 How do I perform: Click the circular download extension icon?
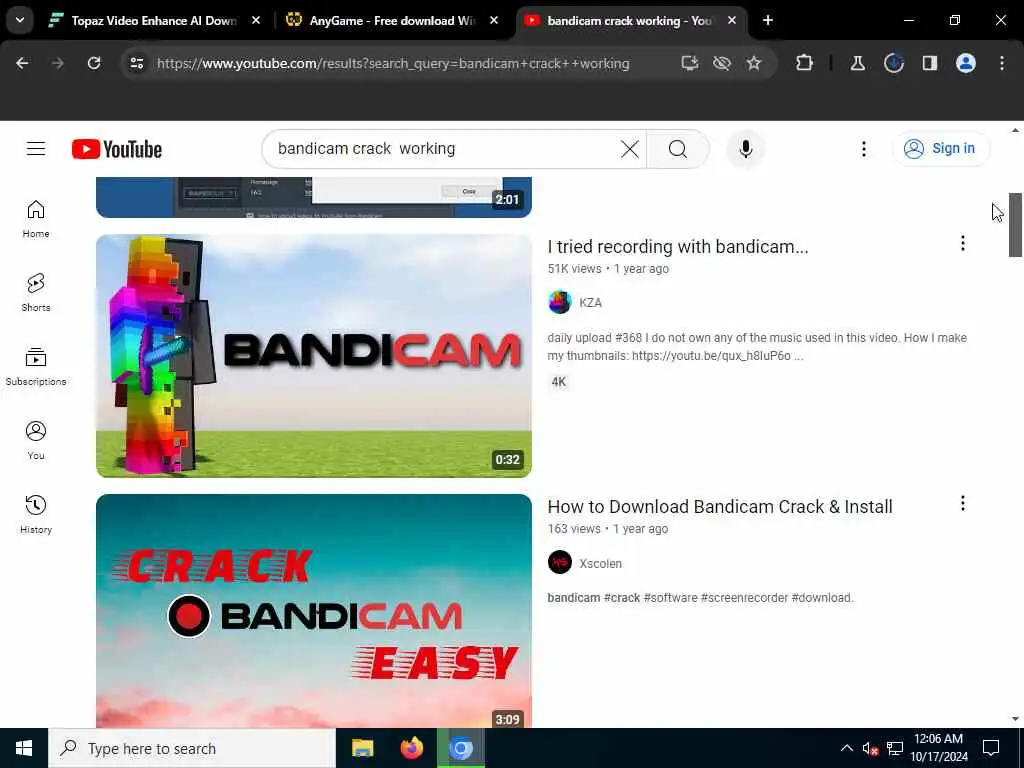tap(893, 63)
